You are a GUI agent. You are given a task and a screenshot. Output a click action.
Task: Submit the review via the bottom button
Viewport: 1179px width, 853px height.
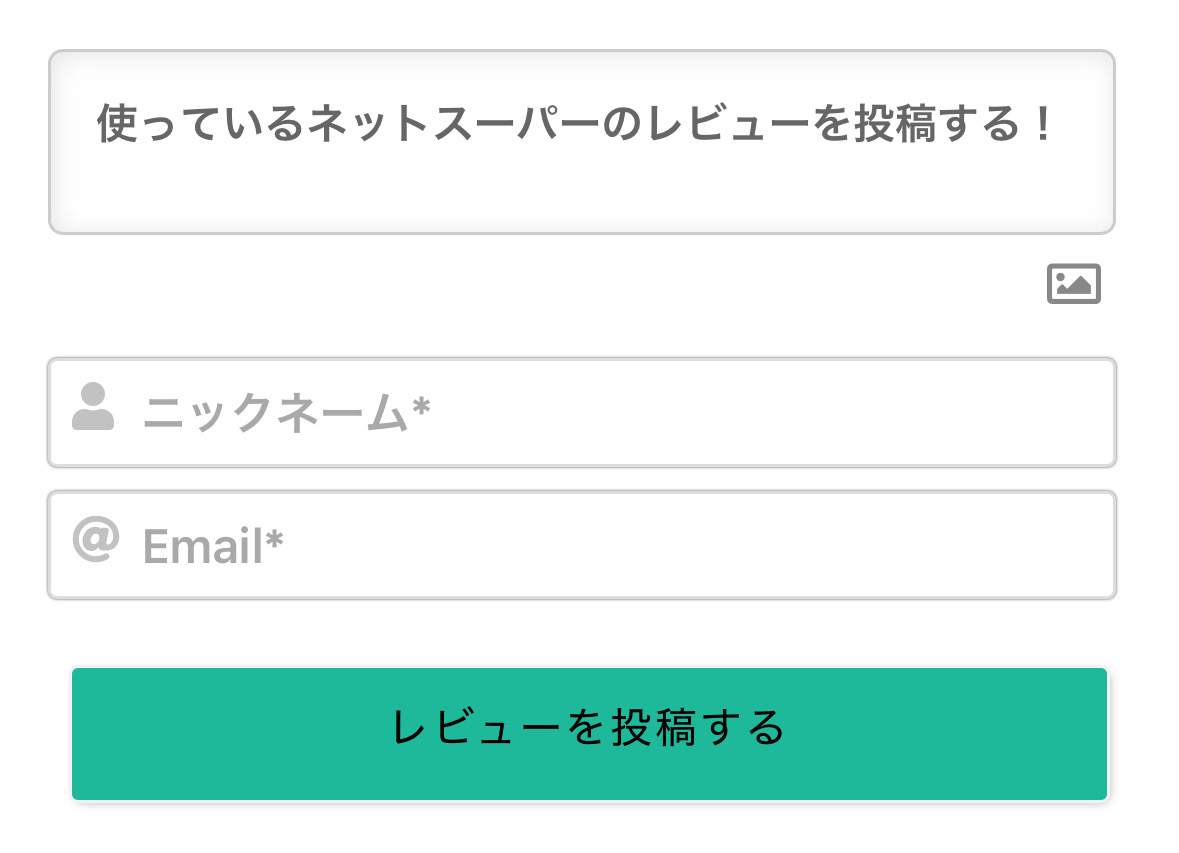tap(589, 733)
